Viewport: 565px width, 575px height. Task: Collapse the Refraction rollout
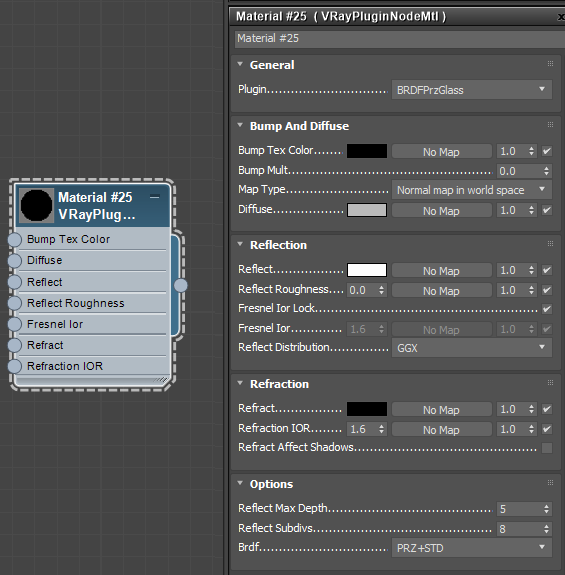240,383
